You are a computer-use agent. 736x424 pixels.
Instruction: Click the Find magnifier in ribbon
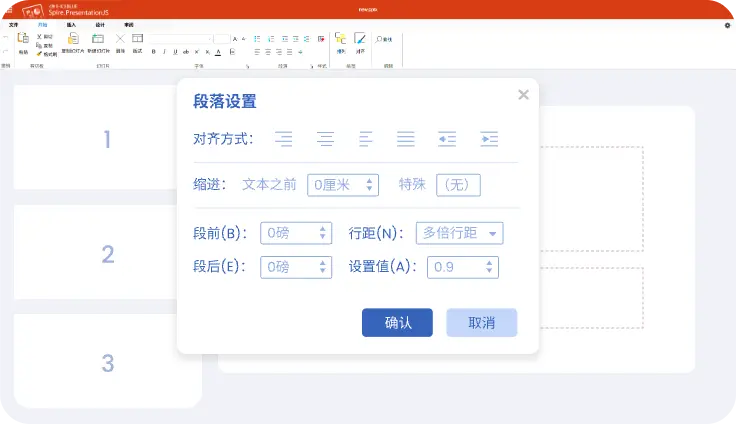pos(378,39)
